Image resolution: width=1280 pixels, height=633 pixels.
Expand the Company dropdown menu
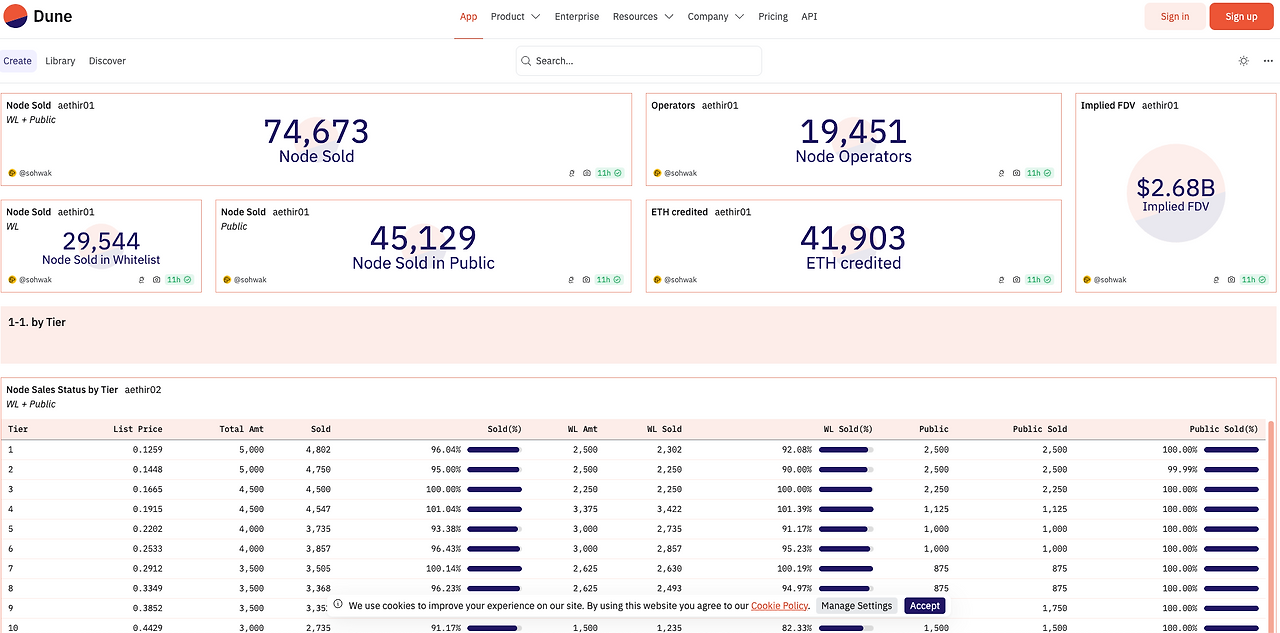[x=716, y=17]
